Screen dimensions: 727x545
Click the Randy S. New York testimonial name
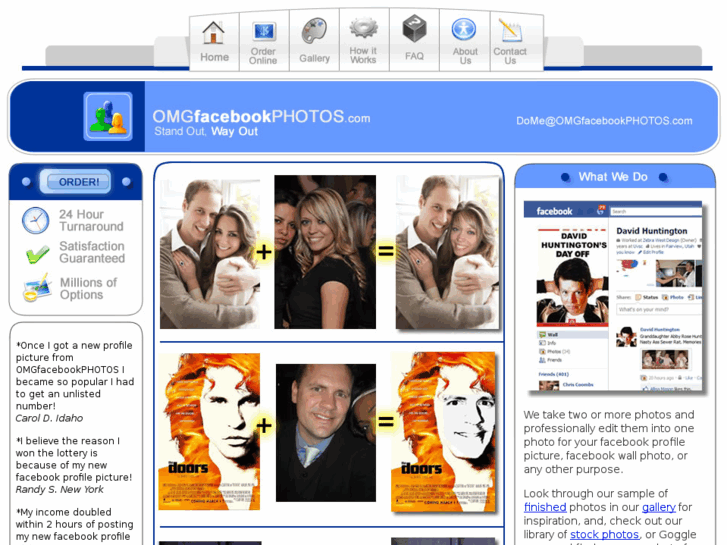[x=59, y=489]
